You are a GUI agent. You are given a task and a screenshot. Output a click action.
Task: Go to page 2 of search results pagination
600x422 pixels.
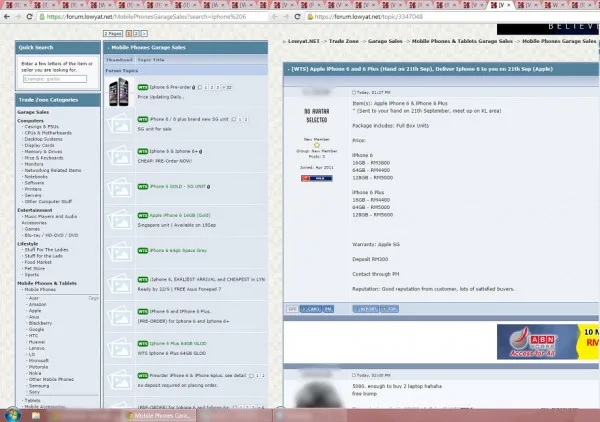coord(136,34)
